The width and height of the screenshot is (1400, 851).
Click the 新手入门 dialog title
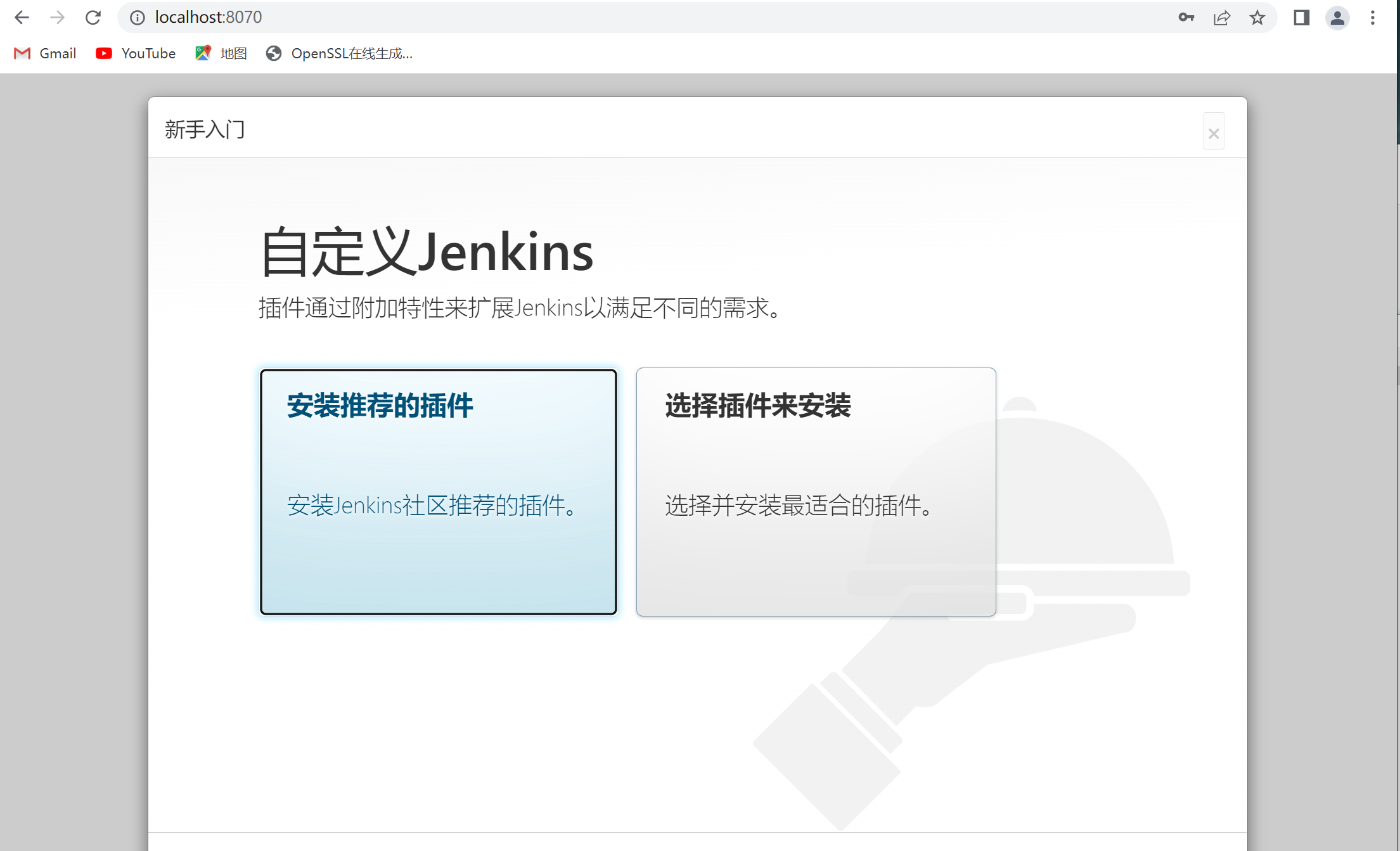(x=205, y=130)
